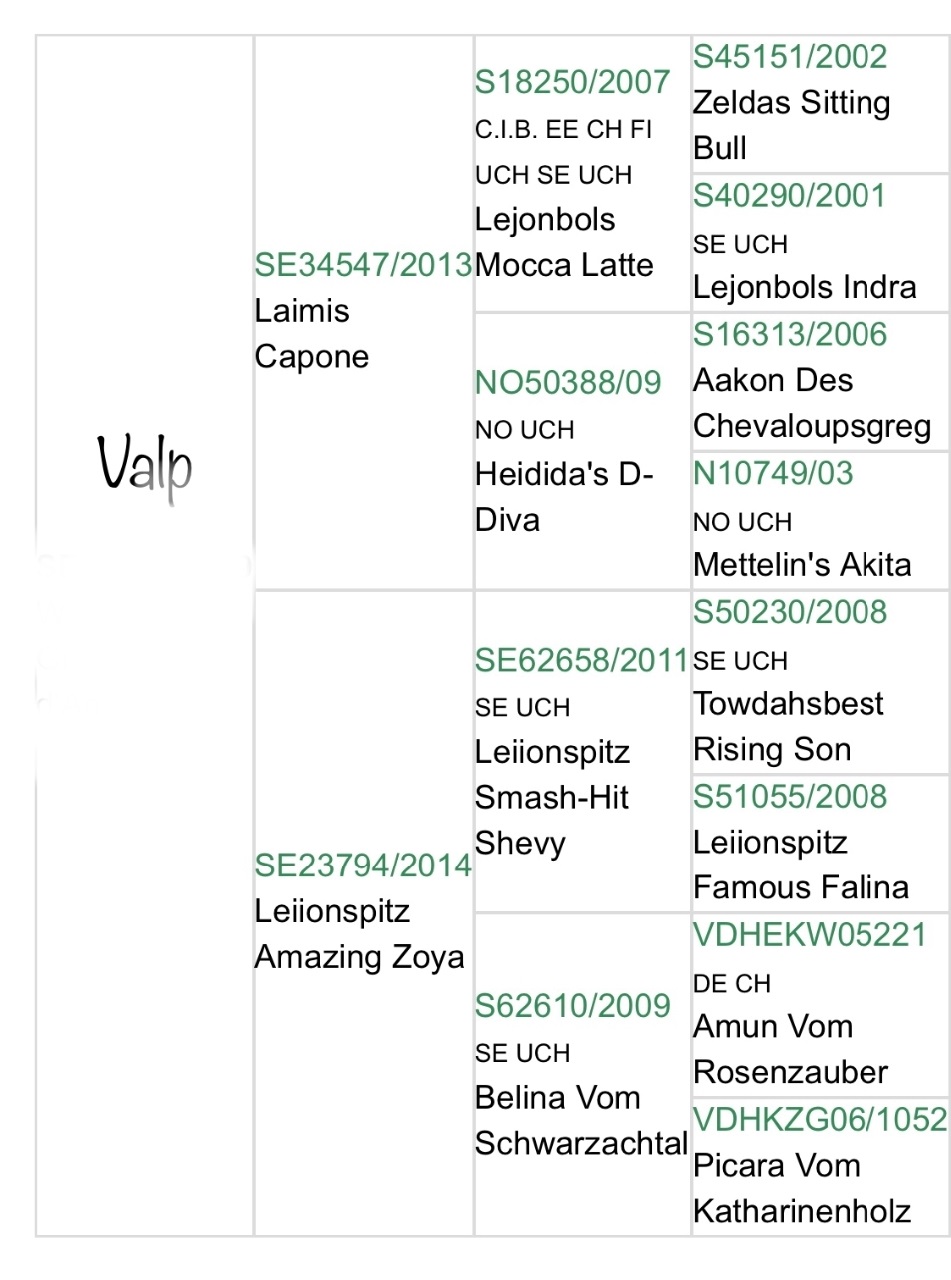Open registration link SE23794/2014
Viewport: 951px width, 1280px height.
point(363,865)
